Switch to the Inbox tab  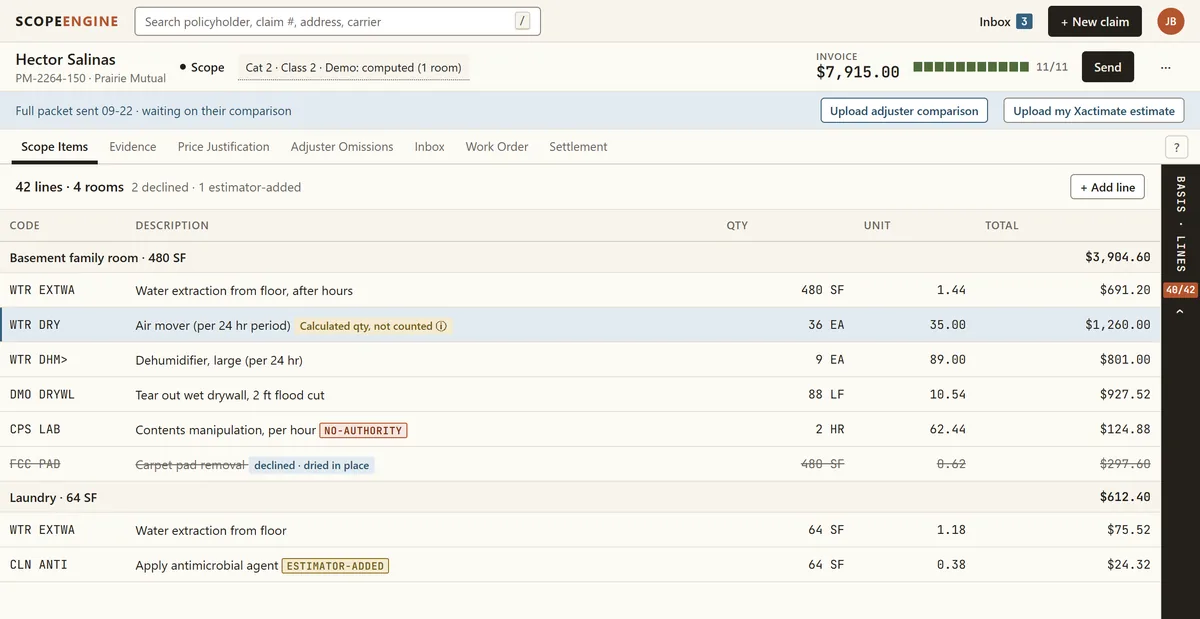pos(430,147)
